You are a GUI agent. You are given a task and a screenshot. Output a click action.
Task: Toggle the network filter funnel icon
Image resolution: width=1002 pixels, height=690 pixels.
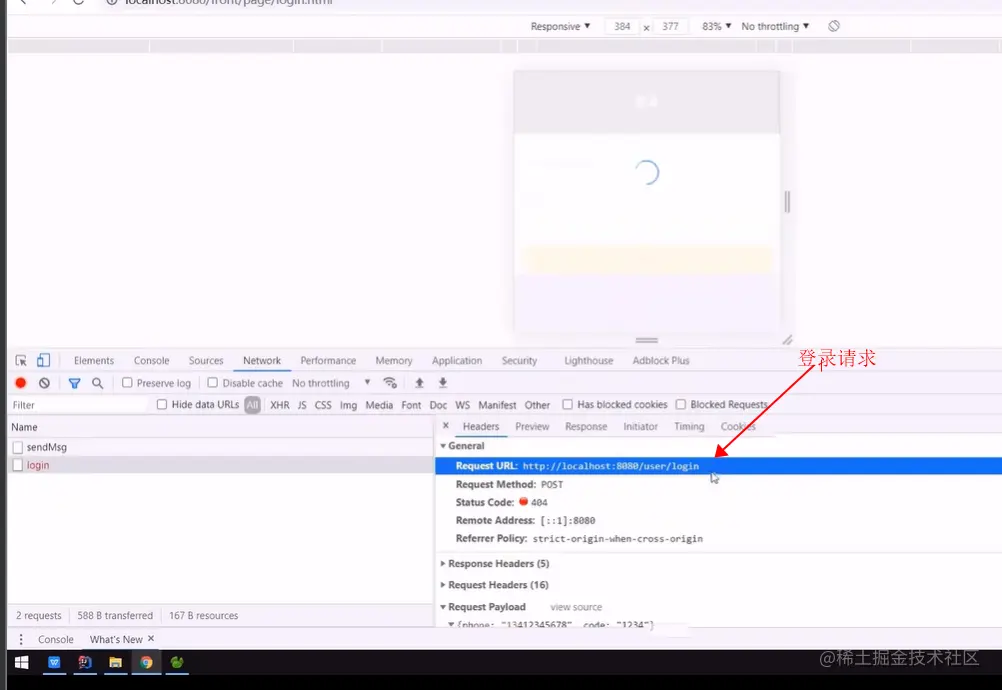74,383
